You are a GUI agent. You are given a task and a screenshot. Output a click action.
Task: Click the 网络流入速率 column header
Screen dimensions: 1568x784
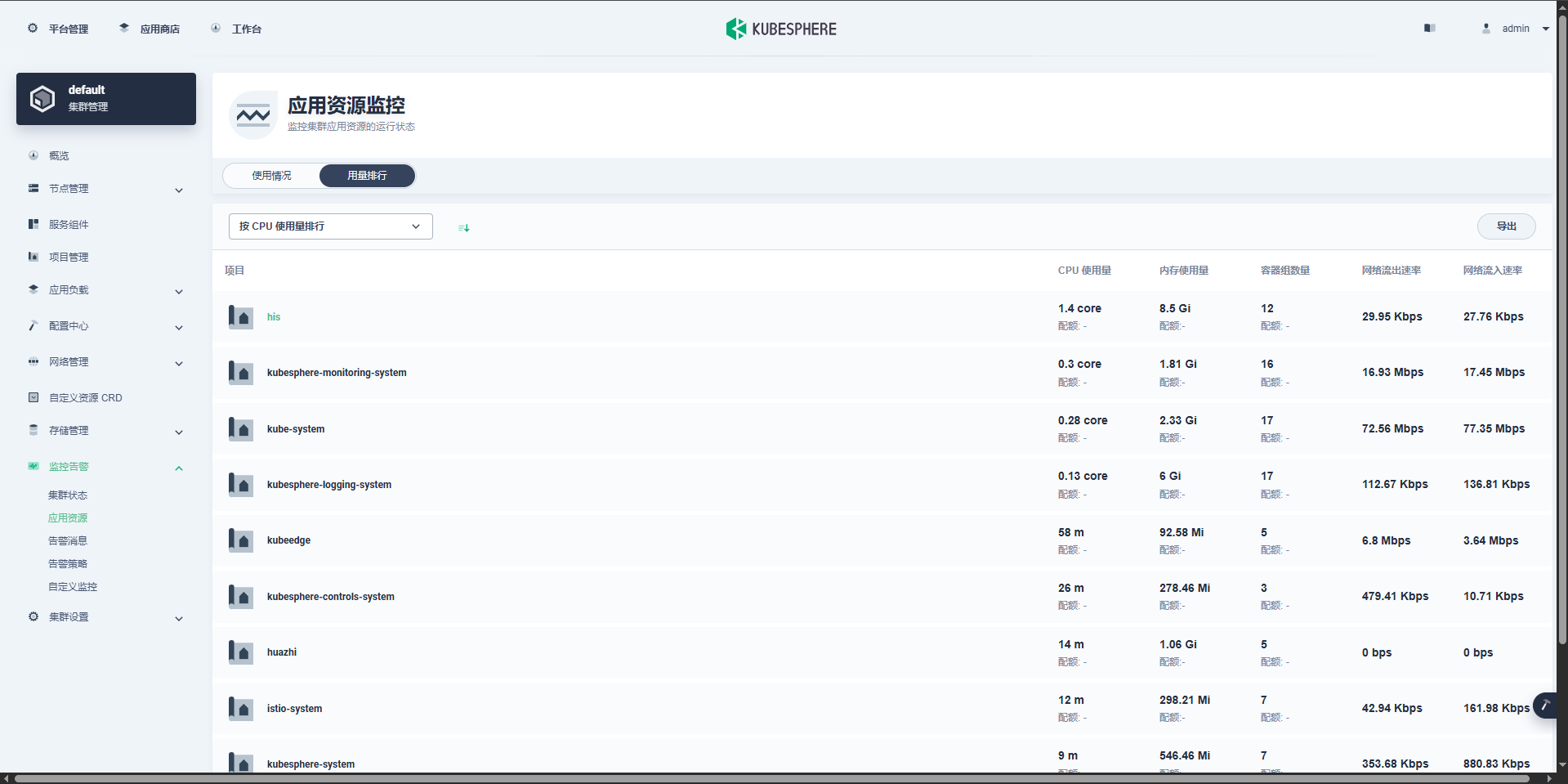[x=1493, y=271]
